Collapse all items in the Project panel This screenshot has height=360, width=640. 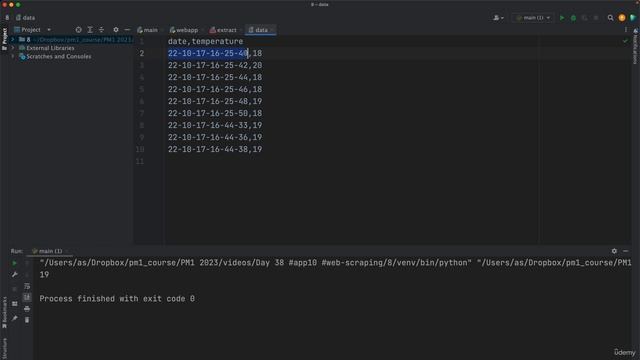click(101, 30)
